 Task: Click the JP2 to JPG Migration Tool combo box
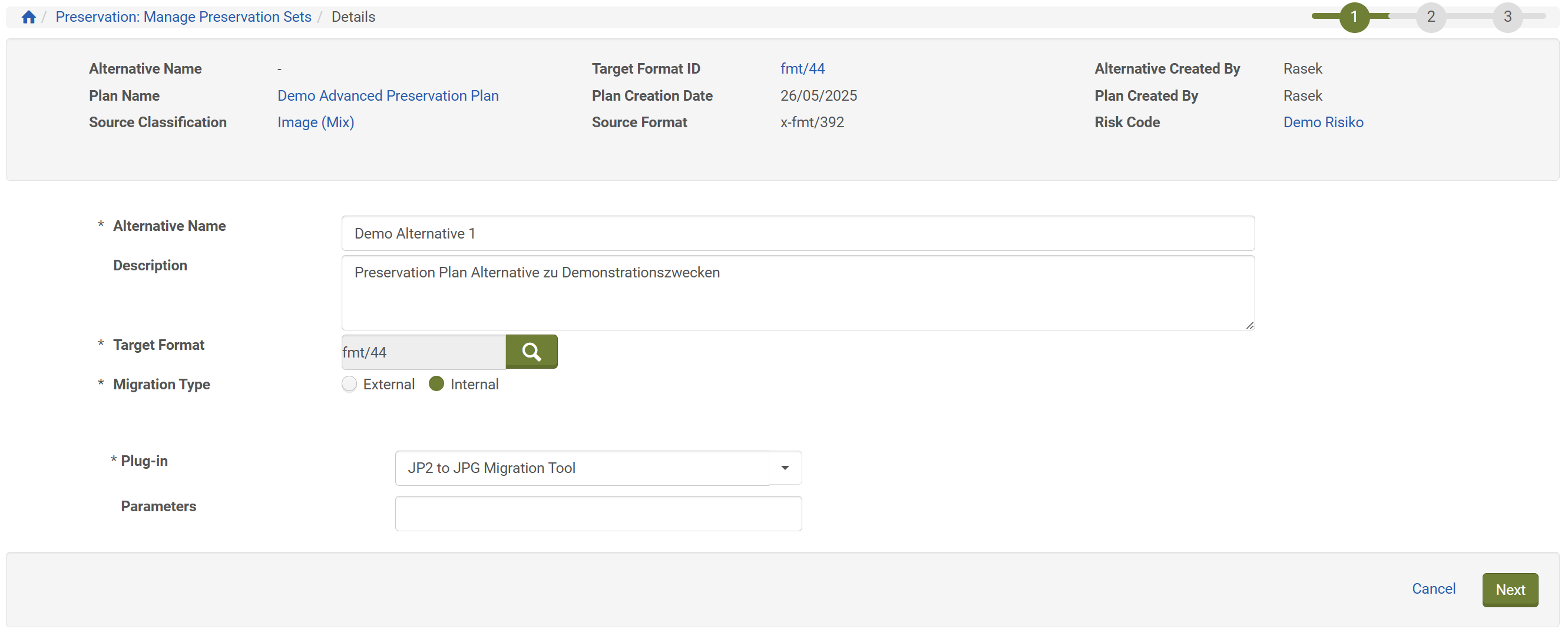pos(581,468)
